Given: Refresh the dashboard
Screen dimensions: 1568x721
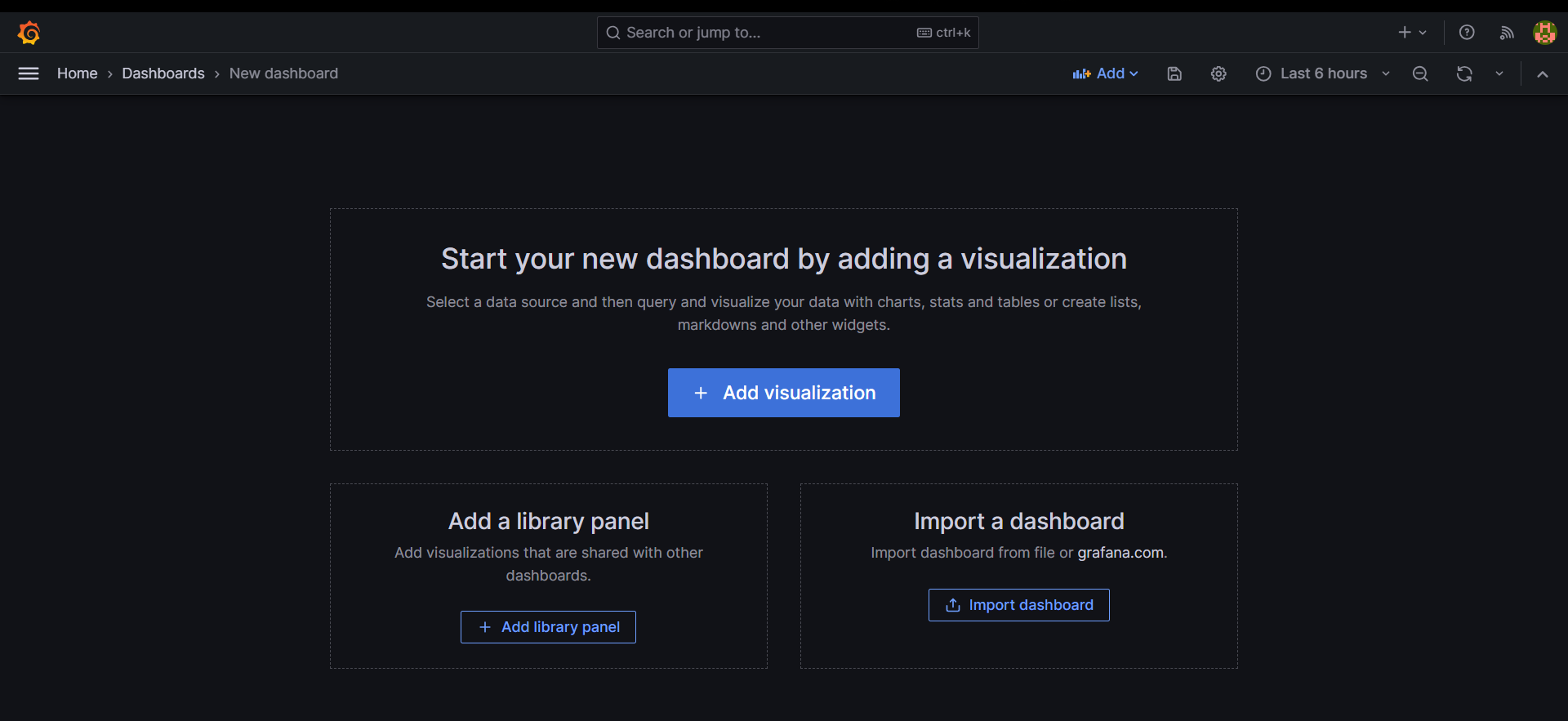Looking at the screenshot, I should click(x=1464, y=73).
